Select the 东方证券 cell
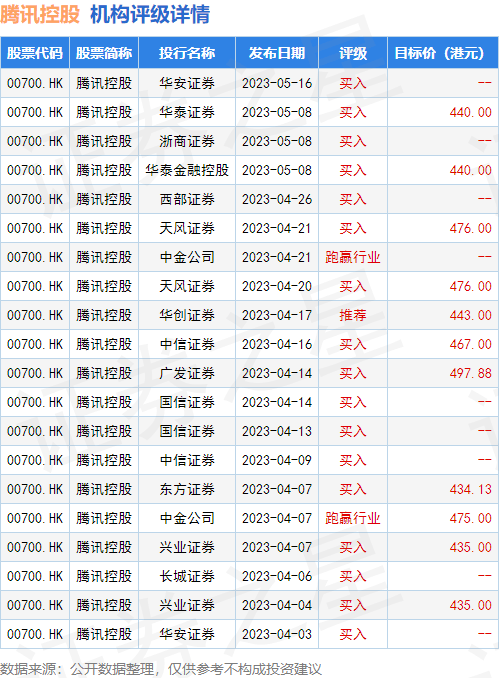Viewport: 499px width, 678px height. tap(187, 489)
